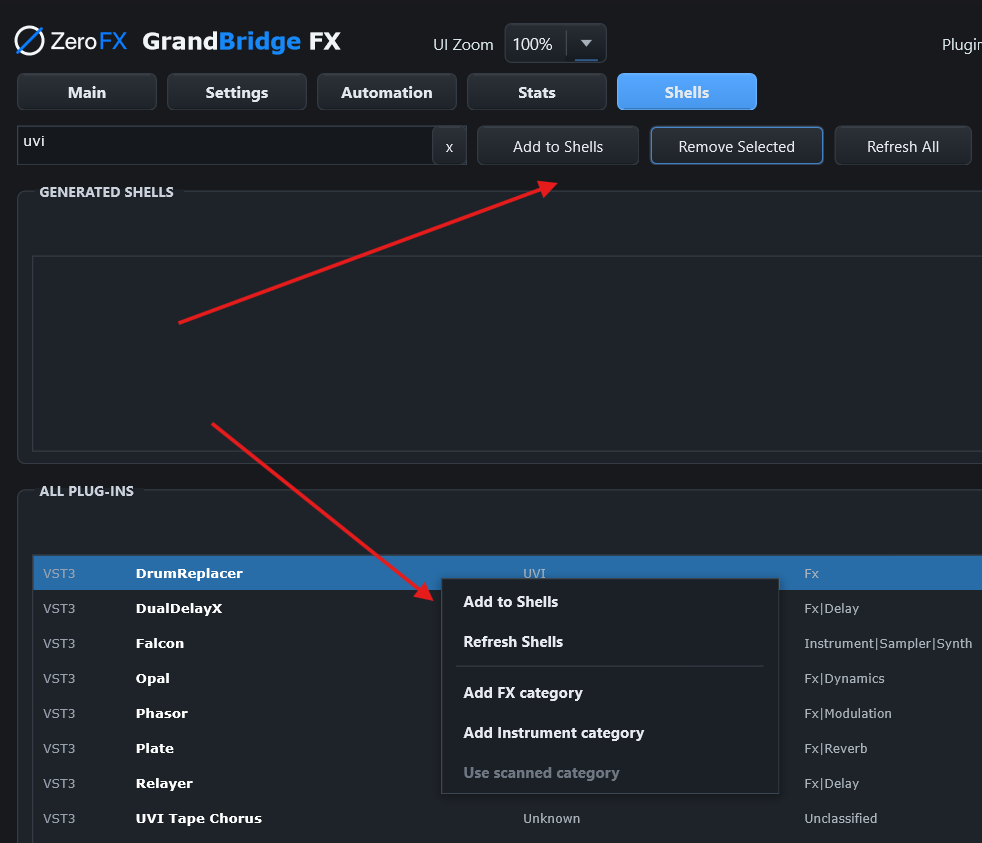This screenshot has height=843, width=982.
Task: Click the Fx|Modulation category cell
Action: pos(847,713)
